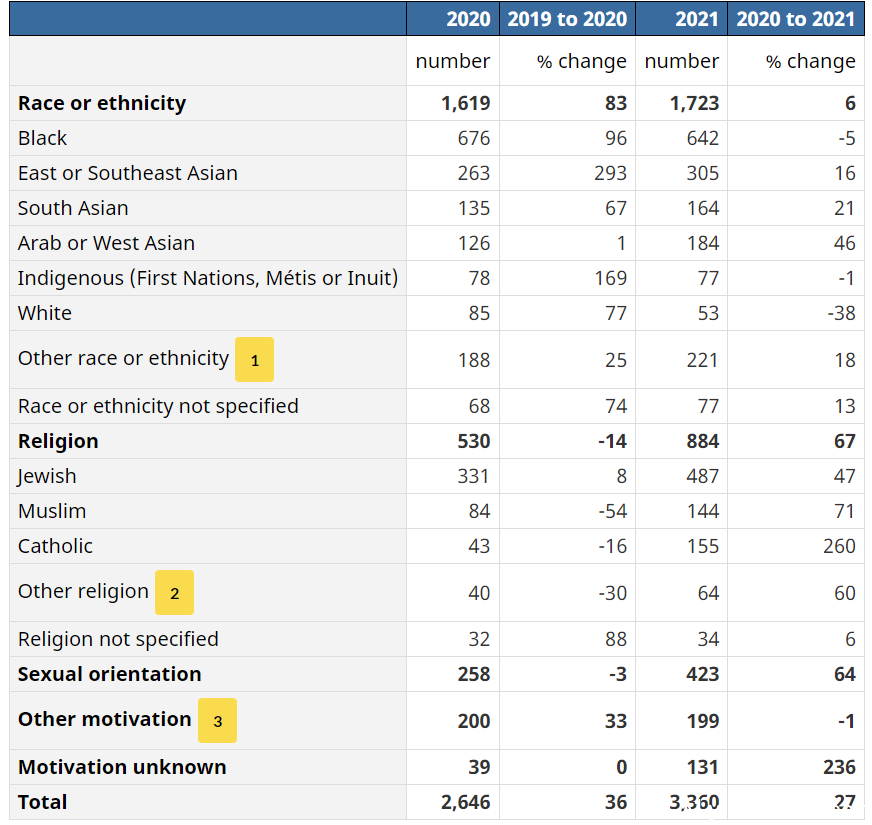Open footnote 3 beside Other motivation
The width and height of the screenshot is (872, 825).
tap(217, 720)
